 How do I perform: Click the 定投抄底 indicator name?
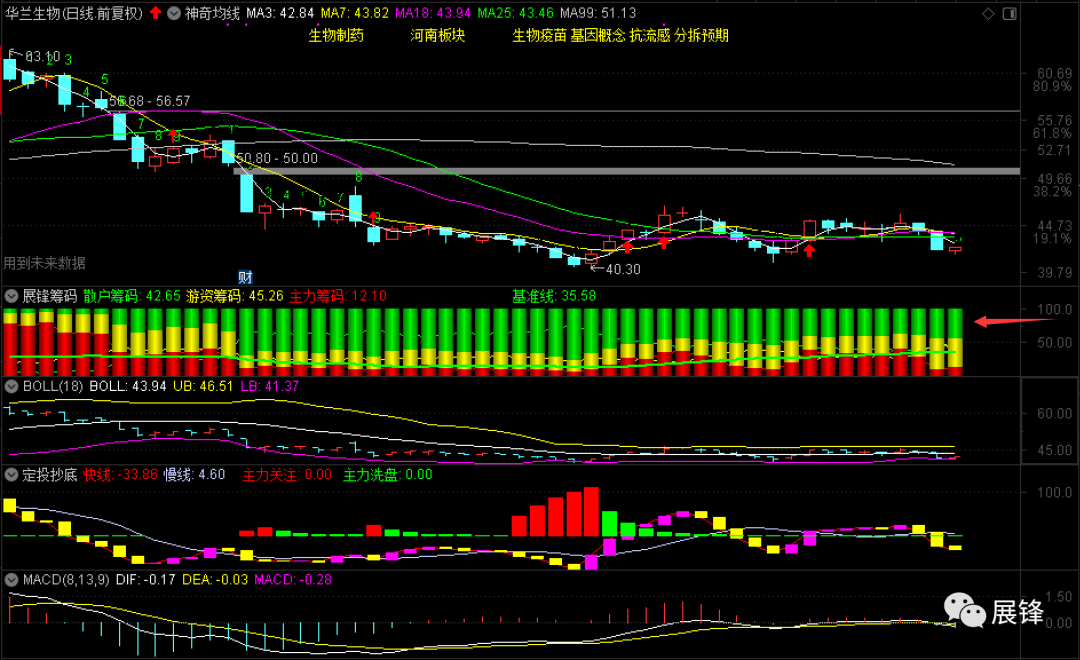coord(50,475)
